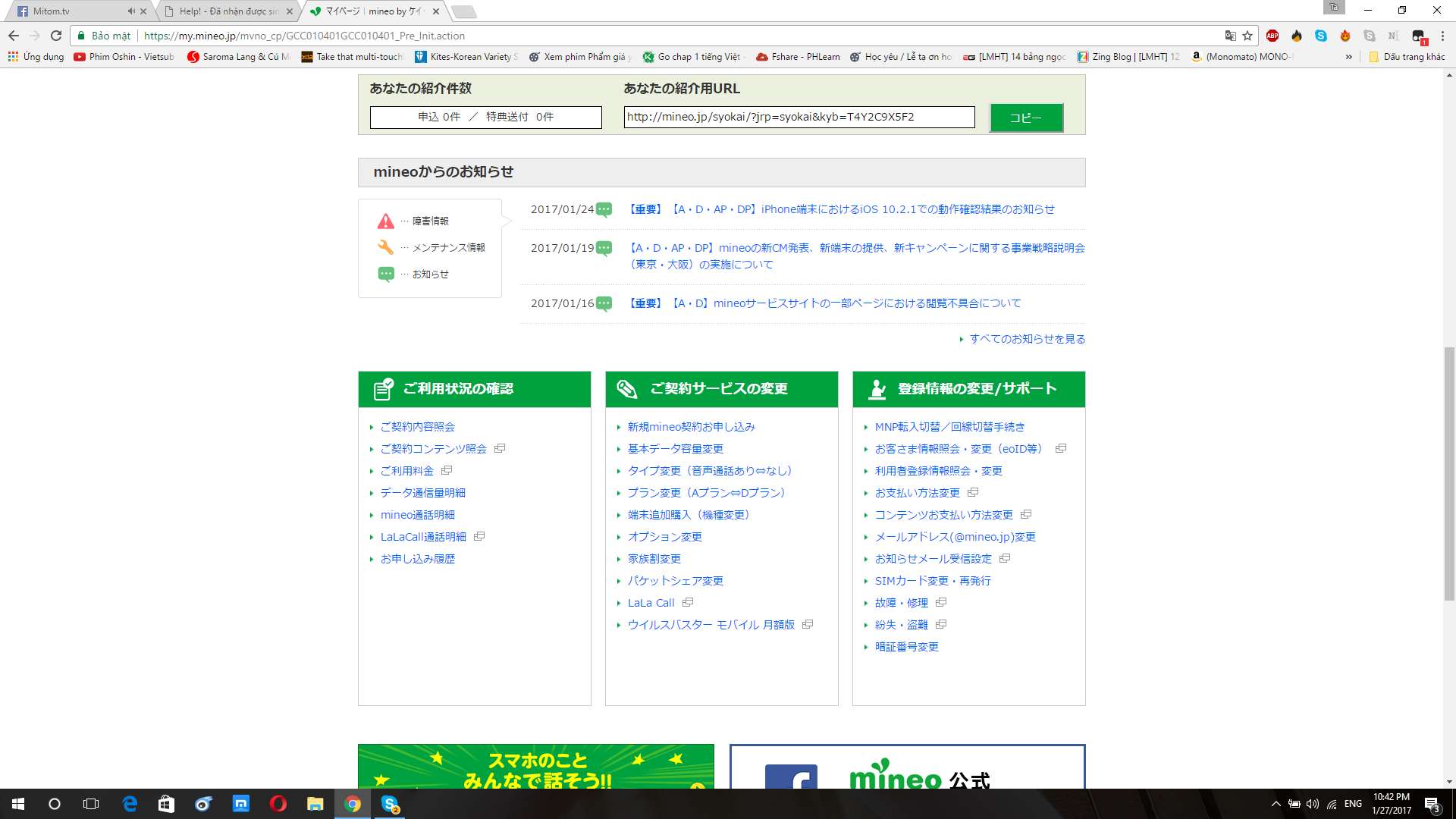Open データ通信量明細 link
This screenshot has width=1456, height=819.
click(423, 493)
